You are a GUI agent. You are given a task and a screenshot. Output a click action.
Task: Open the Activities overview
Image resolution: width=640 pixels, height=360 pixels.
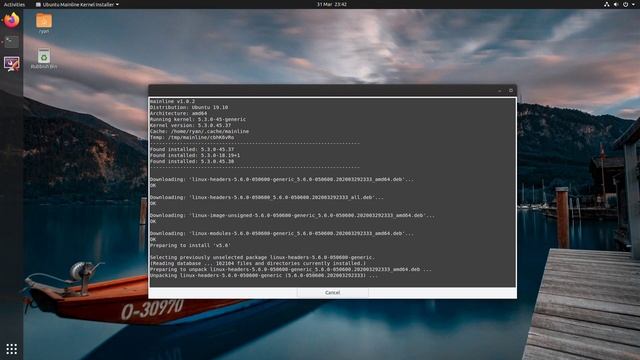click(x=14, y=4)
